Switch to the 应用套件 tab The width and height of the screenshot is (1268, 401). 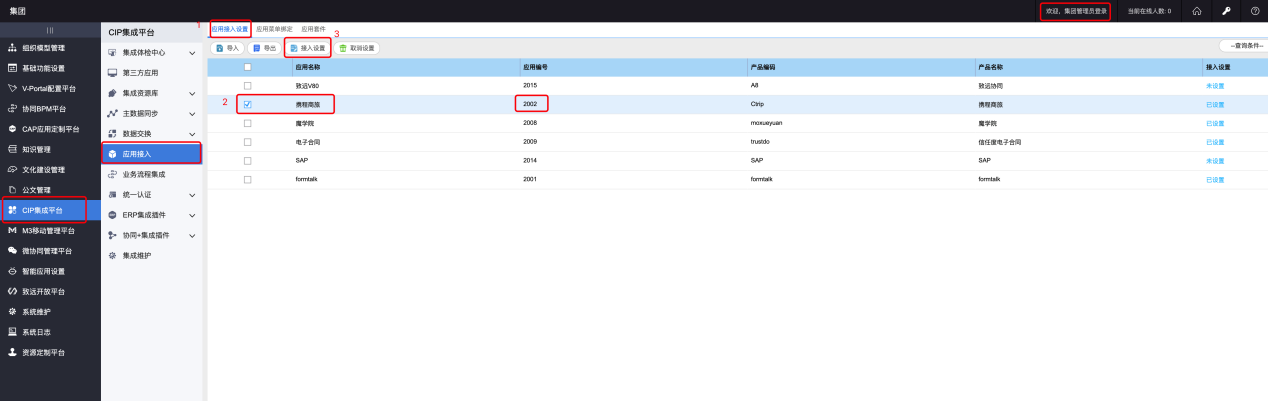point(313,30)
